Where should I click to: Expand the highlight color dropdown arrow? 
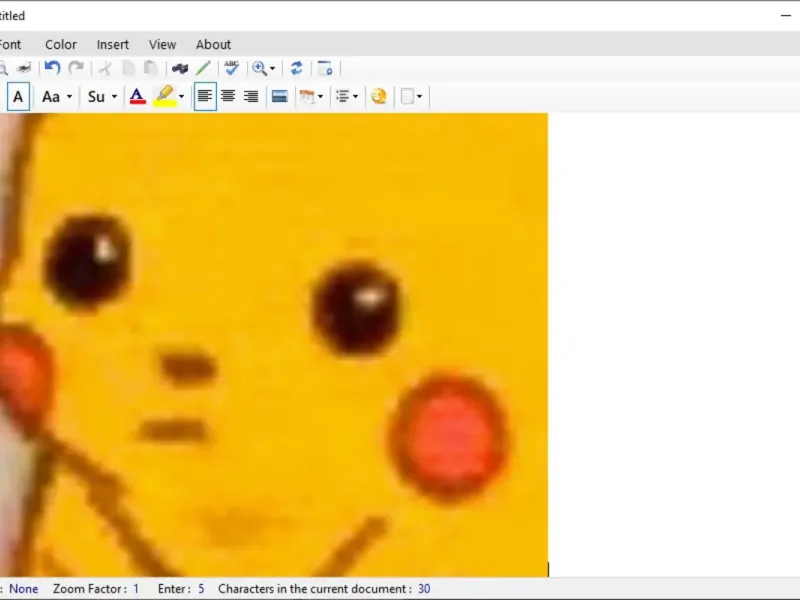[181, 98]
